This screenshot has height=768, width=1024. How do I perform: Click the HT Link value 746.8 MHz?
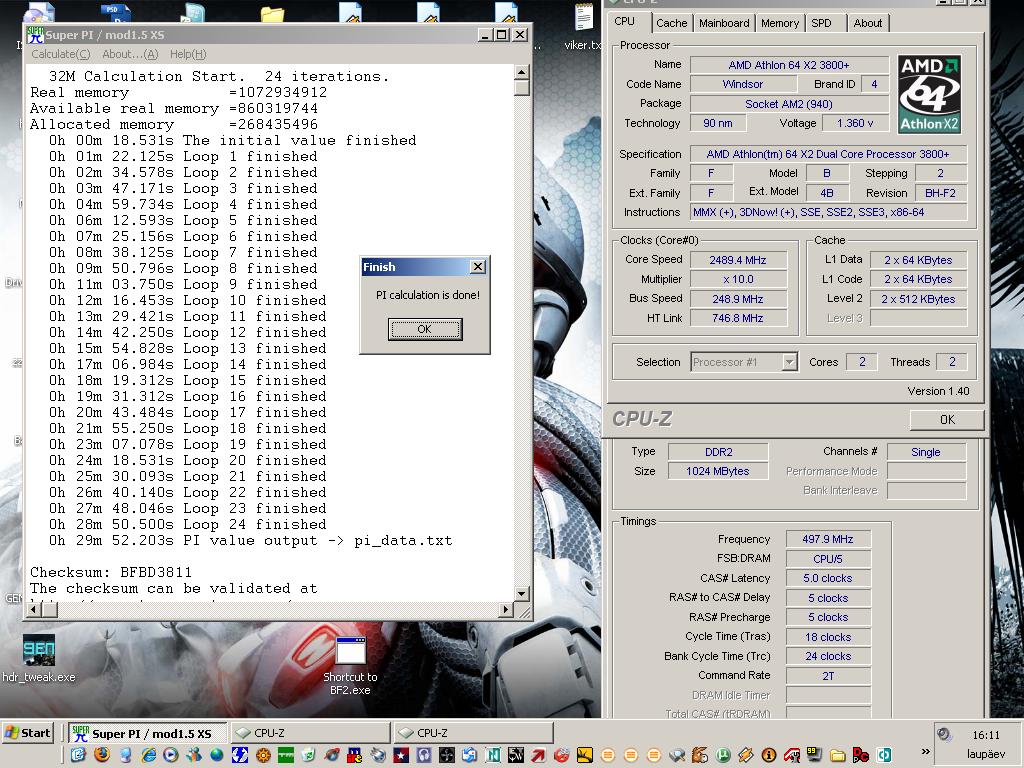[x=738, y=318]
